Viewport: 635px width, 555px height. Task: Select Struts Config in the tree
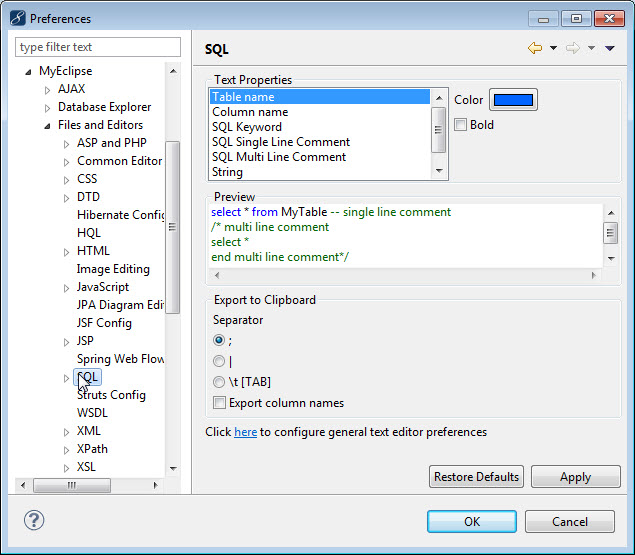click(111, 395)
